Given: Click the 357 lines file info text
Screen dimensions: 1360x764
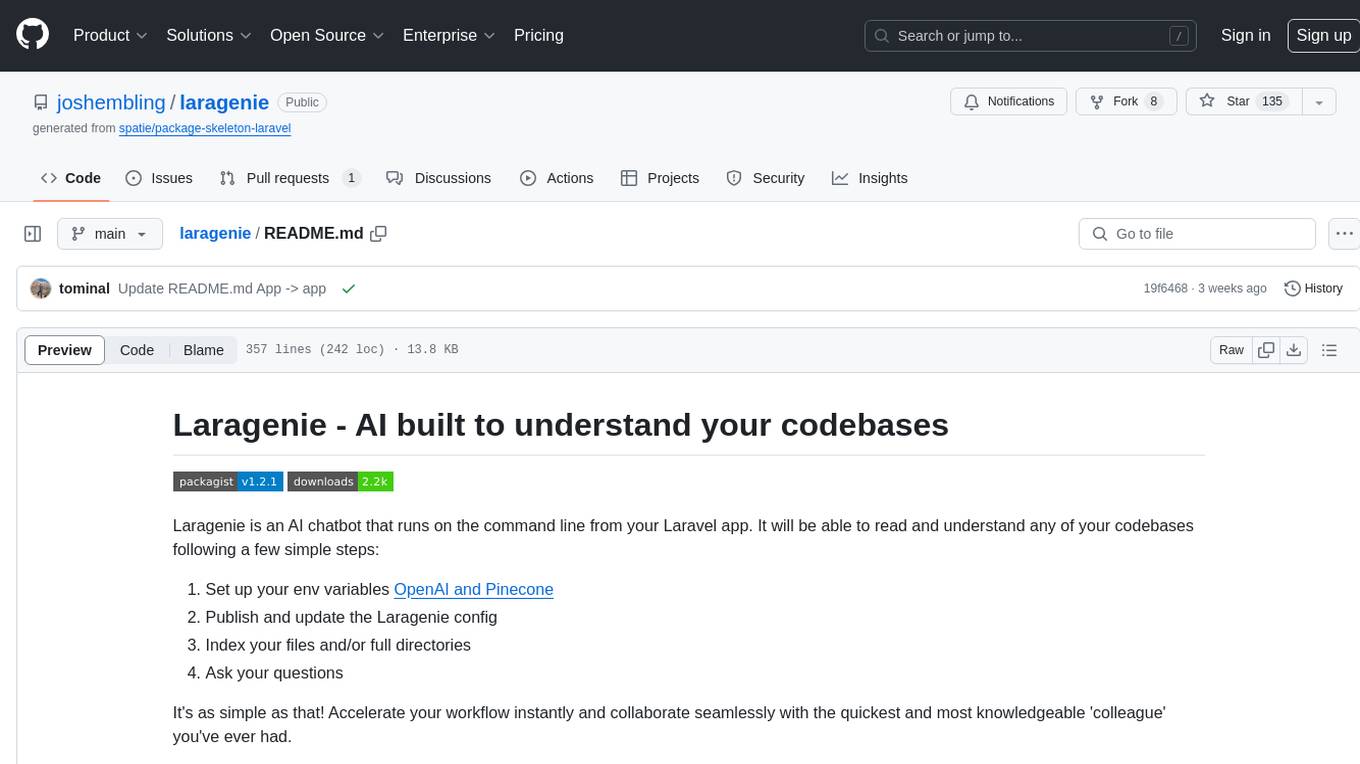Looking at the screenshot, I should pos(352,350).
